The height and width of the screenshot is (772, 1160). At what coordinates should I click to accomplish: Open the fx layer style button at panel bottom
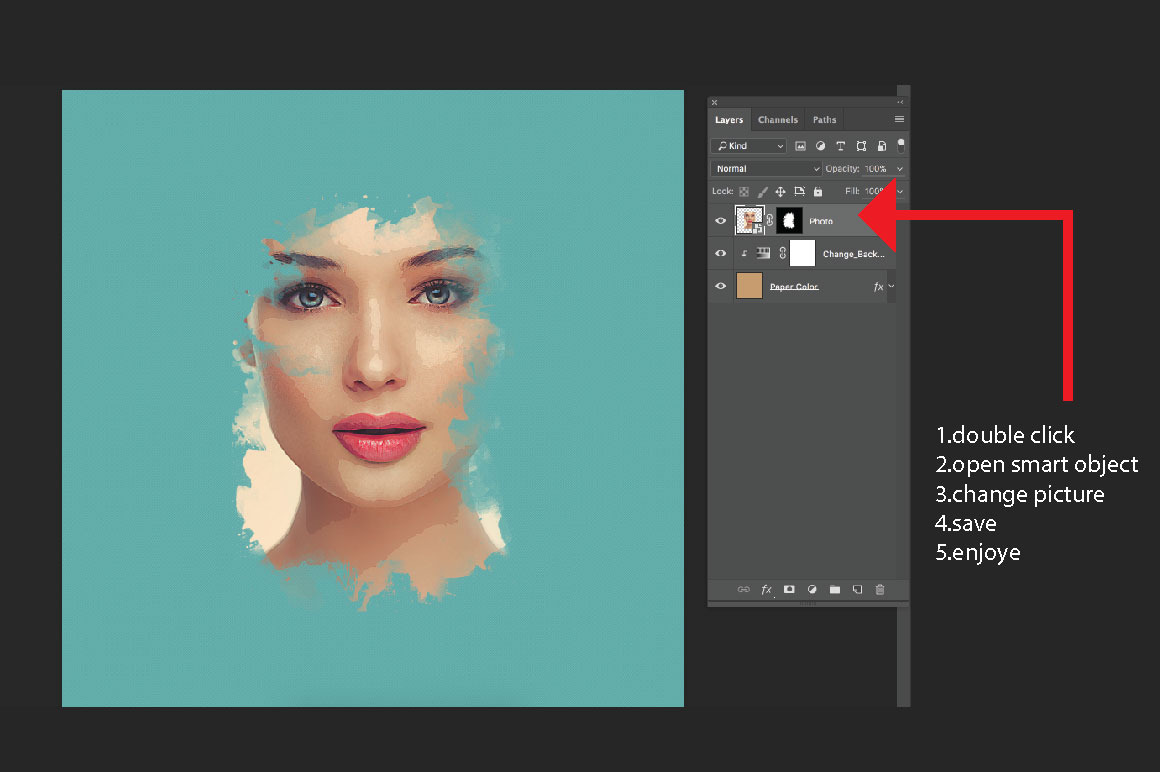pyautogui.click(x=767, y=590)
